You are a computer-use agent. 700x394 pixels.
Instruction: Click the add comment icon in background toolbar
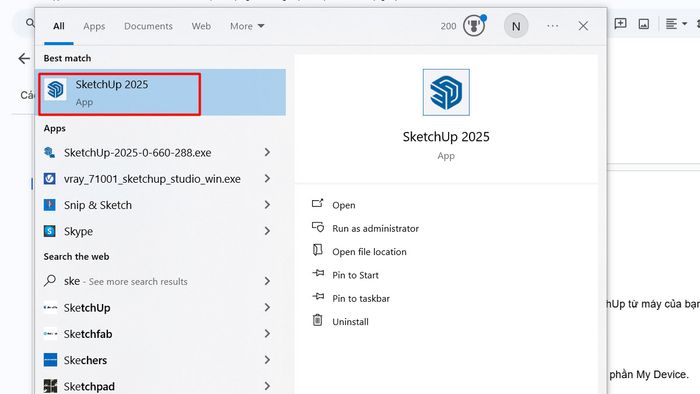click(621, 24)
